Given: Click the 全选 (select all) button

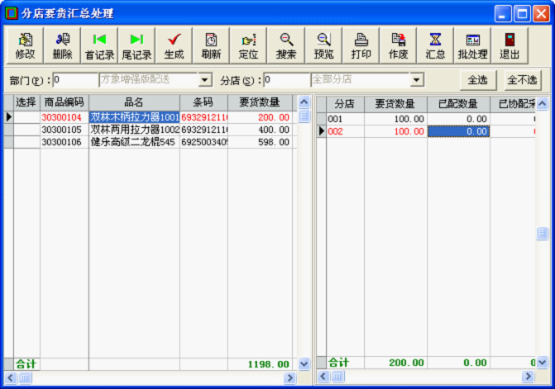Looking at the screenshot, I should [x=478, y=80].
